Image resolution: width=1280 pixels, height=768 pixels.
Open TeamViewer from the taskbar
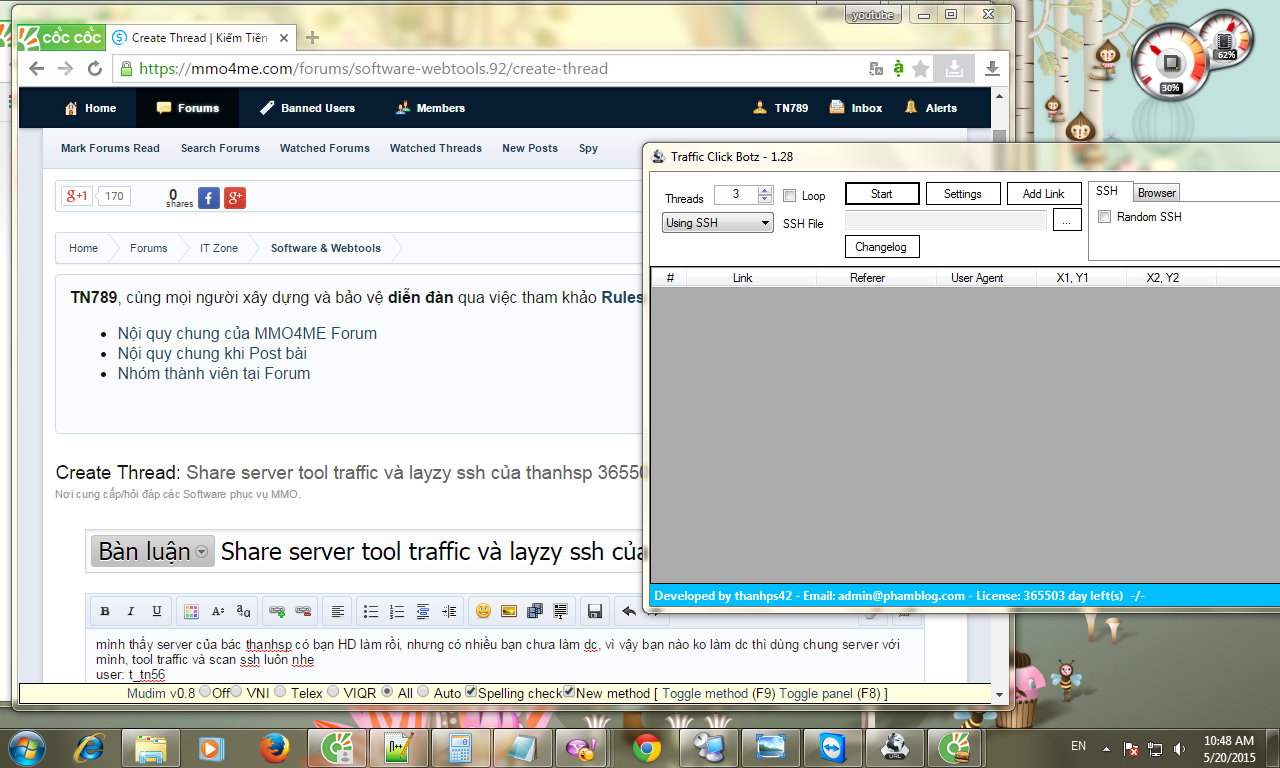(x=831, y=747)
